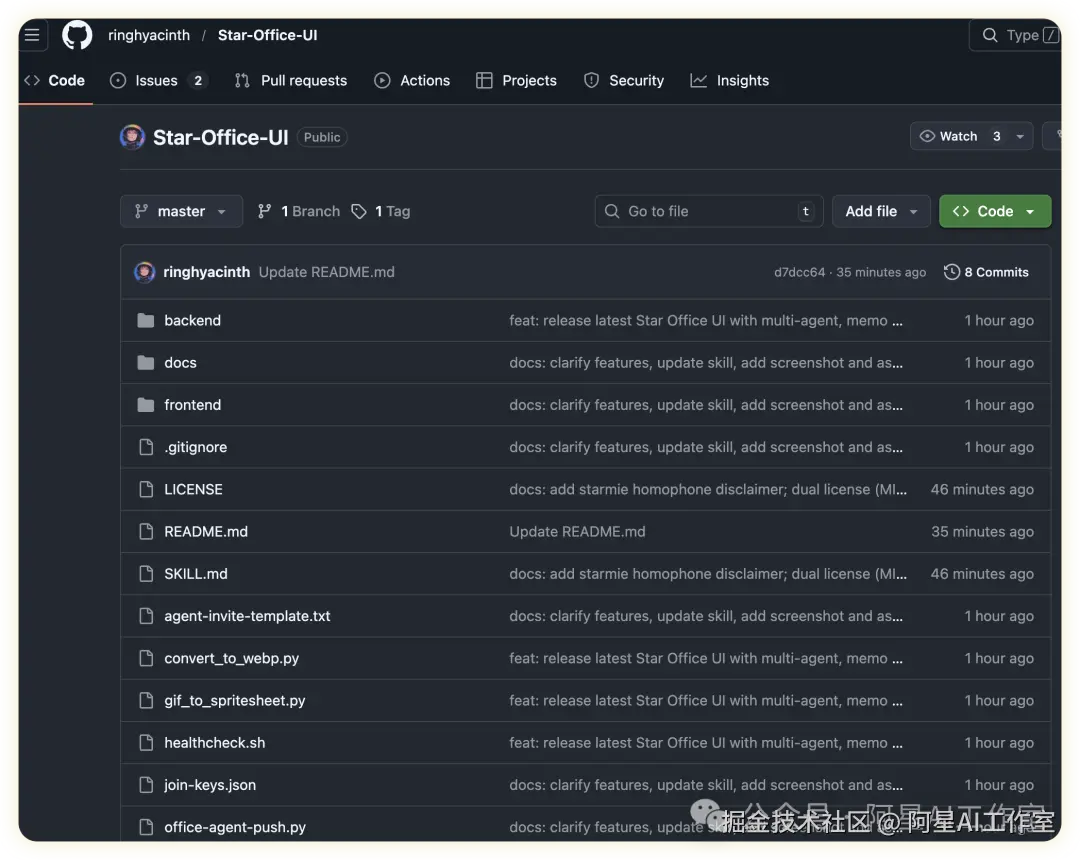Open the Security tab
This screenshot has width=1080, height=860.
[x=624, y=81]
